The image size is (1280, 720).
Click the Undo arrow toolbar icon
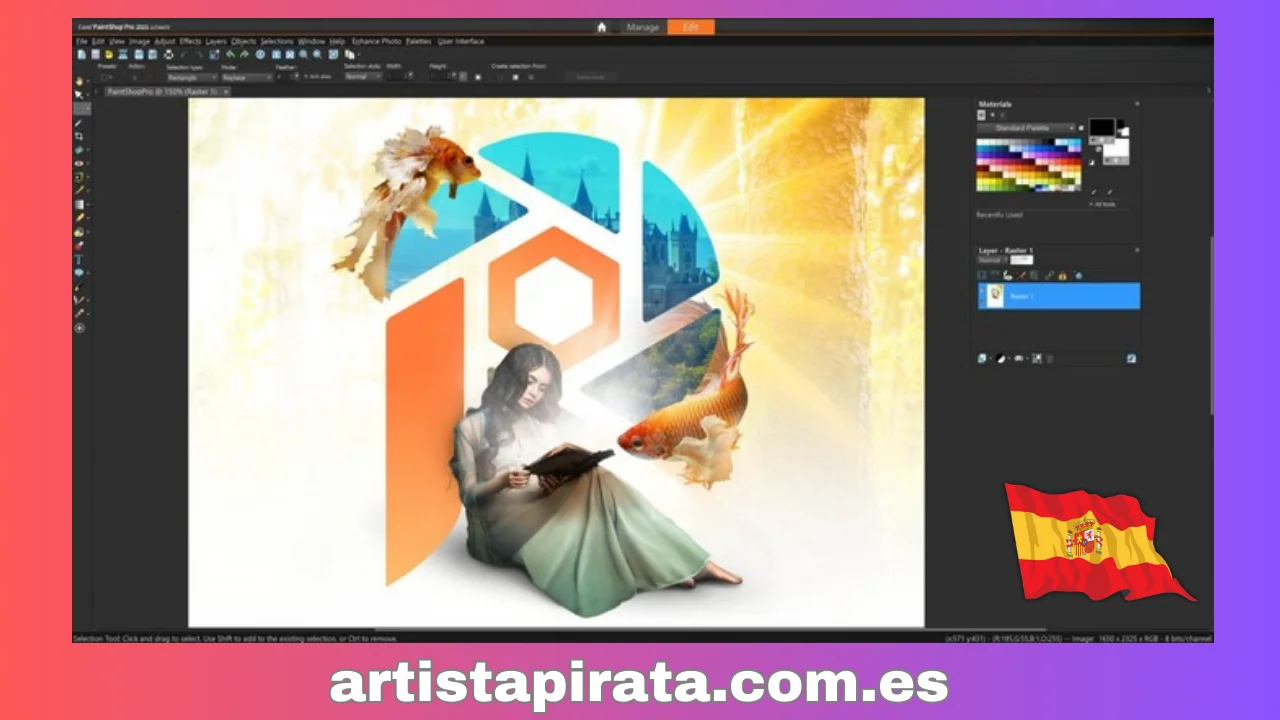pyautogui.click(x=231, y=55)
